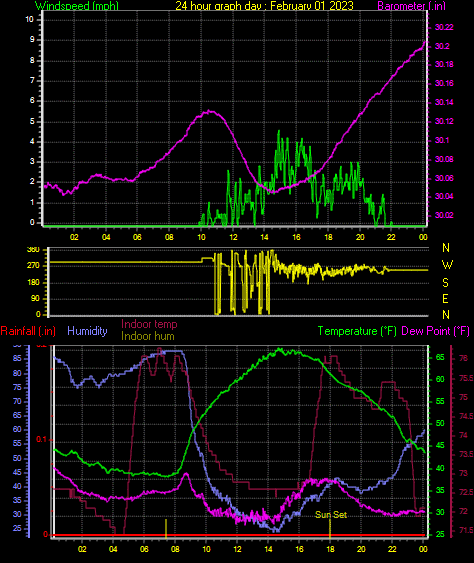The image size is (474, 563).
Task: Click the Barometer (.in) axis title
Action: [412, 5]
